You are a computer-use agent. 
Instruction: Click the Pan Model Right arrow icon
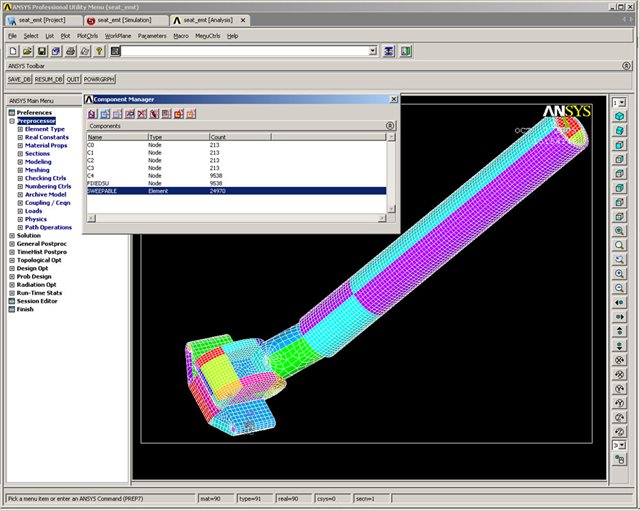[x=620, y=317]
